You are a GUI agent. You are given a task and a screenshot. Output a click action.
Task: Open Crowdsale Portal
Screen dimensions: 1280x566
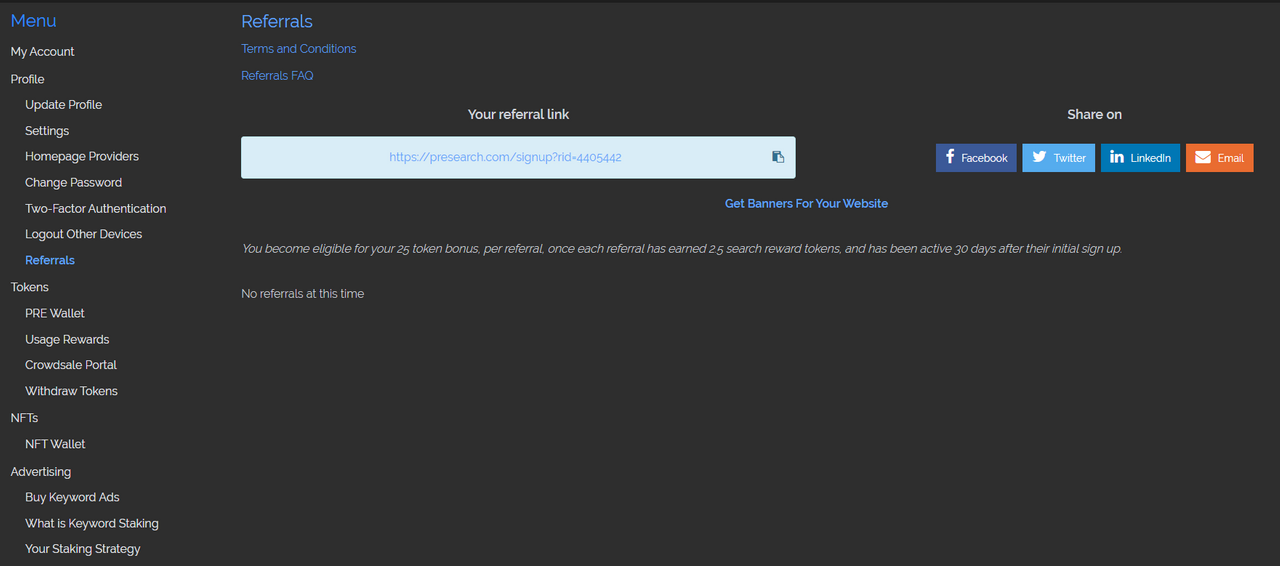(71, 366)
